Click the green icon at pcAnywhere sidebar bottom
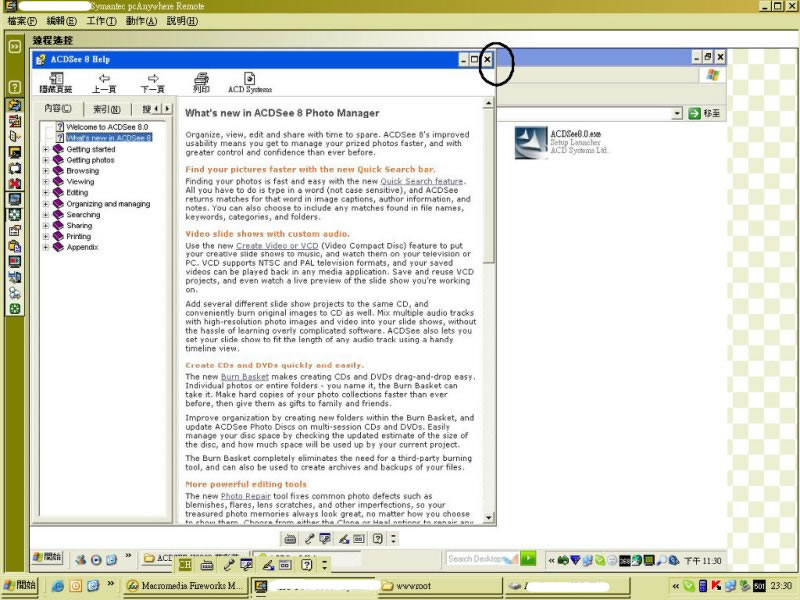This screenshot has height=600, width=800. pyautogui.click(x=15, y=309)
